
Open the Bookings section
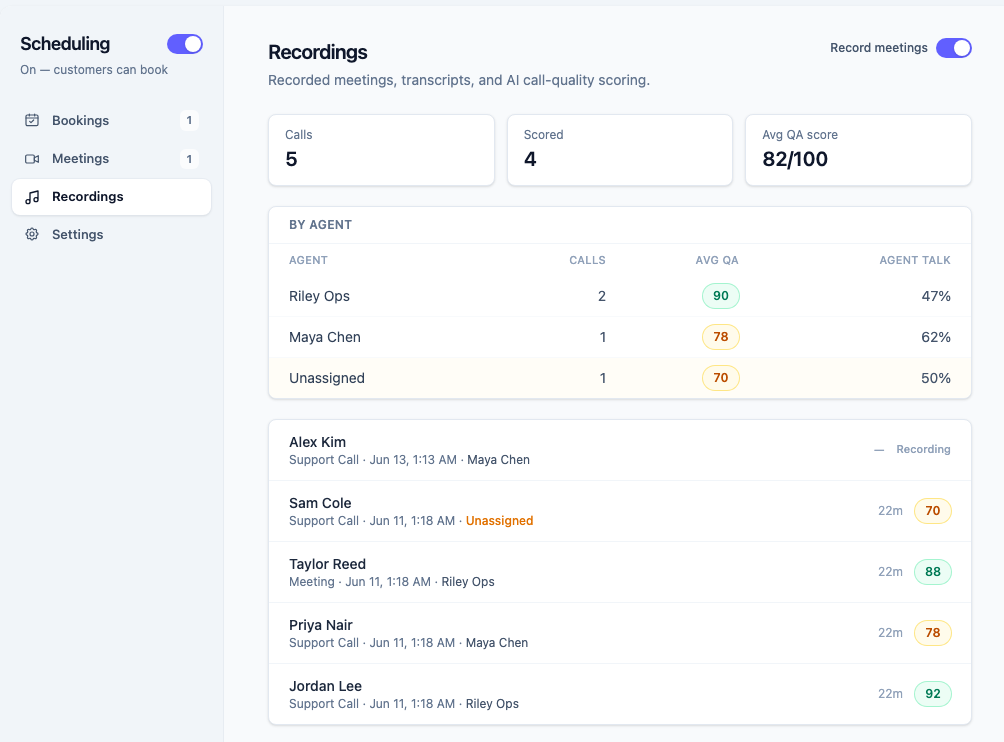point(111,120)
